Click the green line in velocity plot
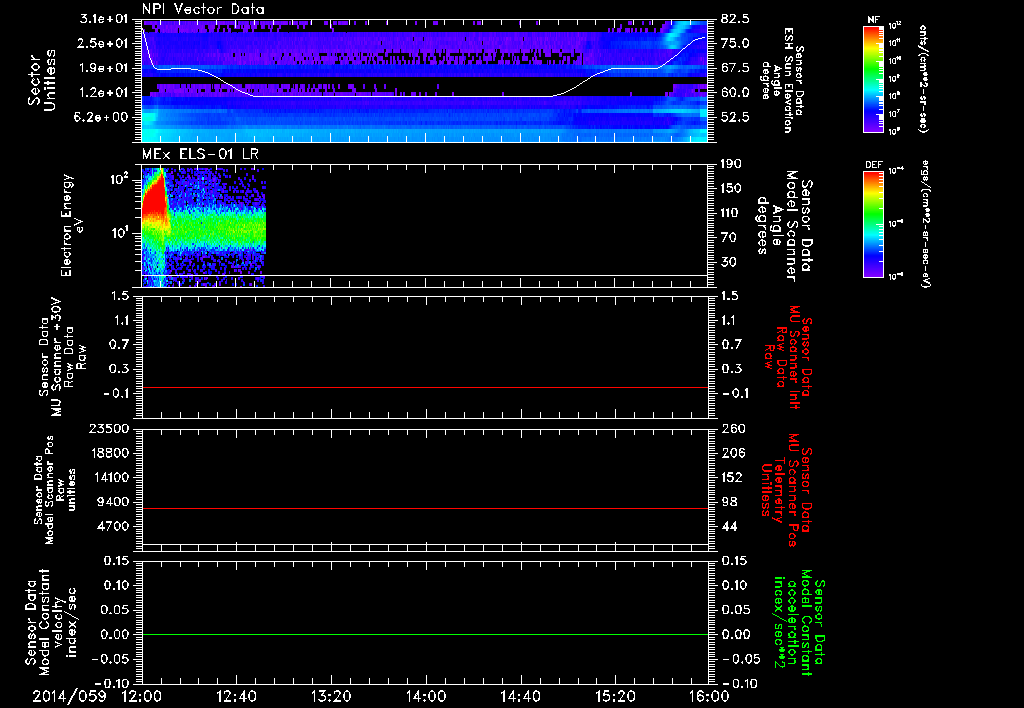Screen dimensions: 1024x708 (425, 634)
